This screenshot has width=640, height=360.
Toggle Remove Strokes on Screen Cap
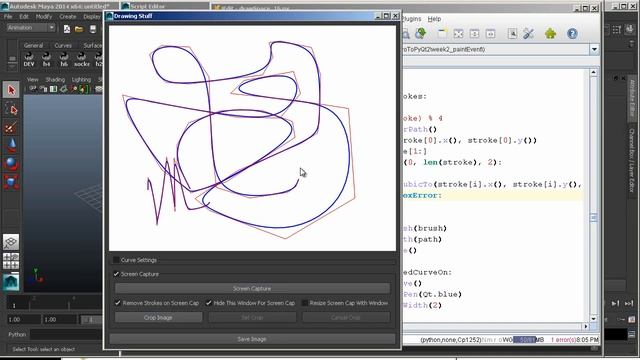coord(118,303)
